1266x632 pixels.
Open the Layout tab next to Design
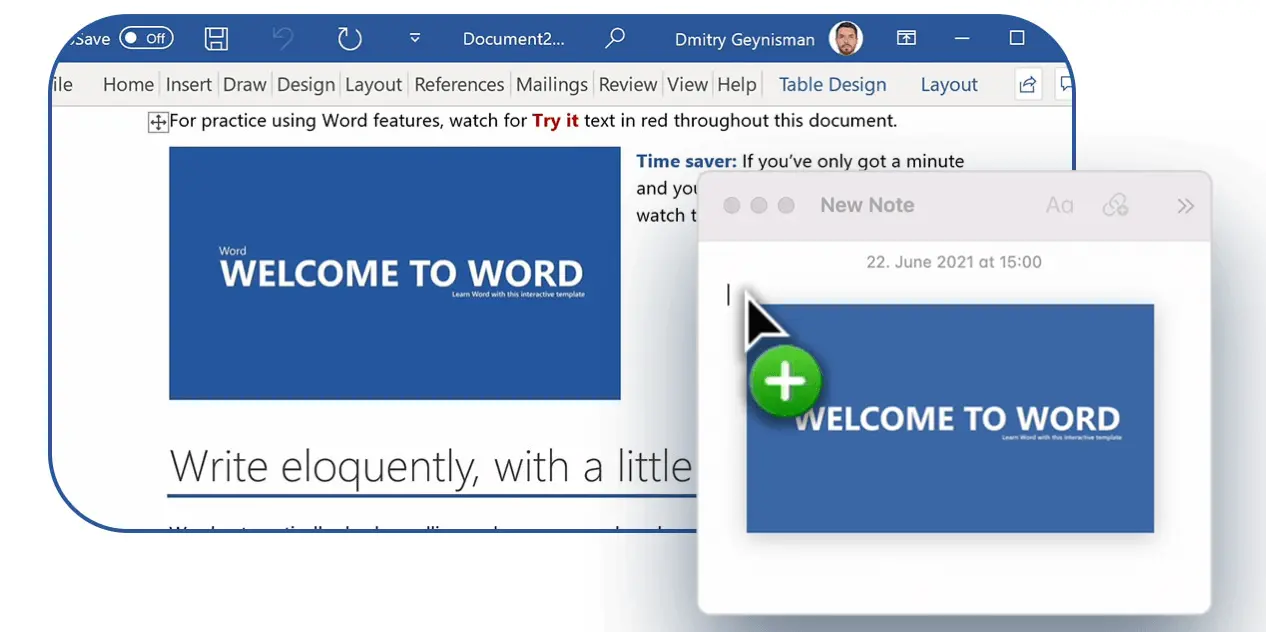373,85
